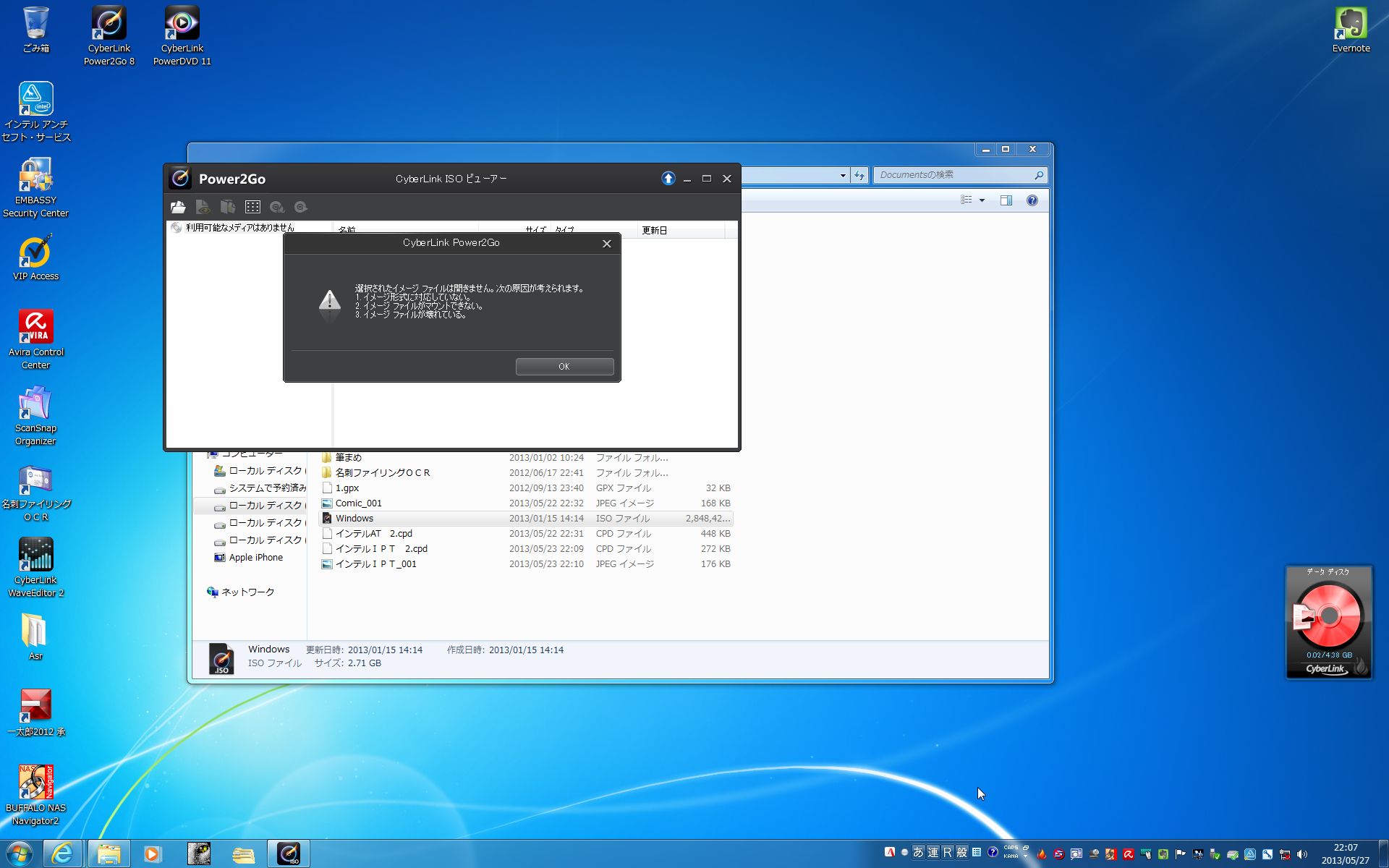Open the Explorer help icon
Image resolution: width=1389 pixels, height=868 pixels.
coord(1032,200)
